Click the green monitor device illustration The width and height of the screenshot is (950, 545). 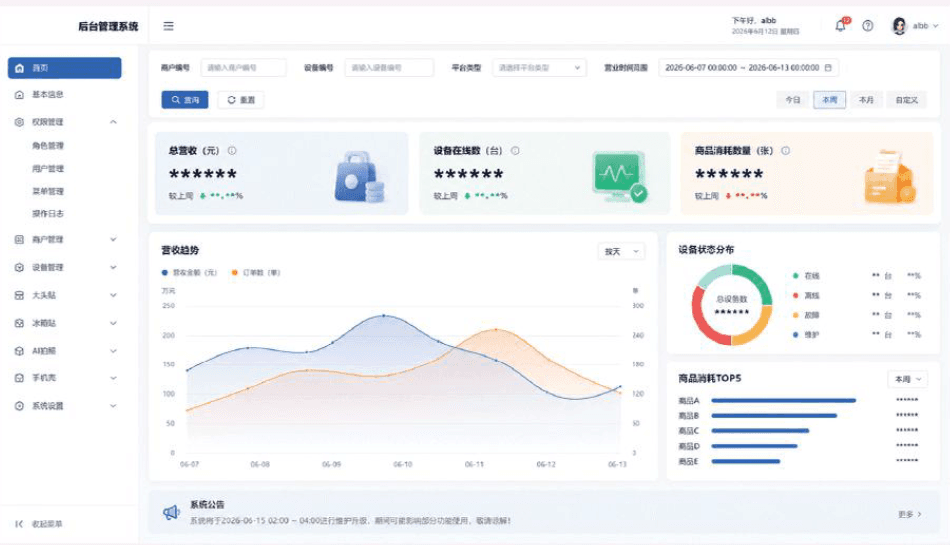point(619,177)
